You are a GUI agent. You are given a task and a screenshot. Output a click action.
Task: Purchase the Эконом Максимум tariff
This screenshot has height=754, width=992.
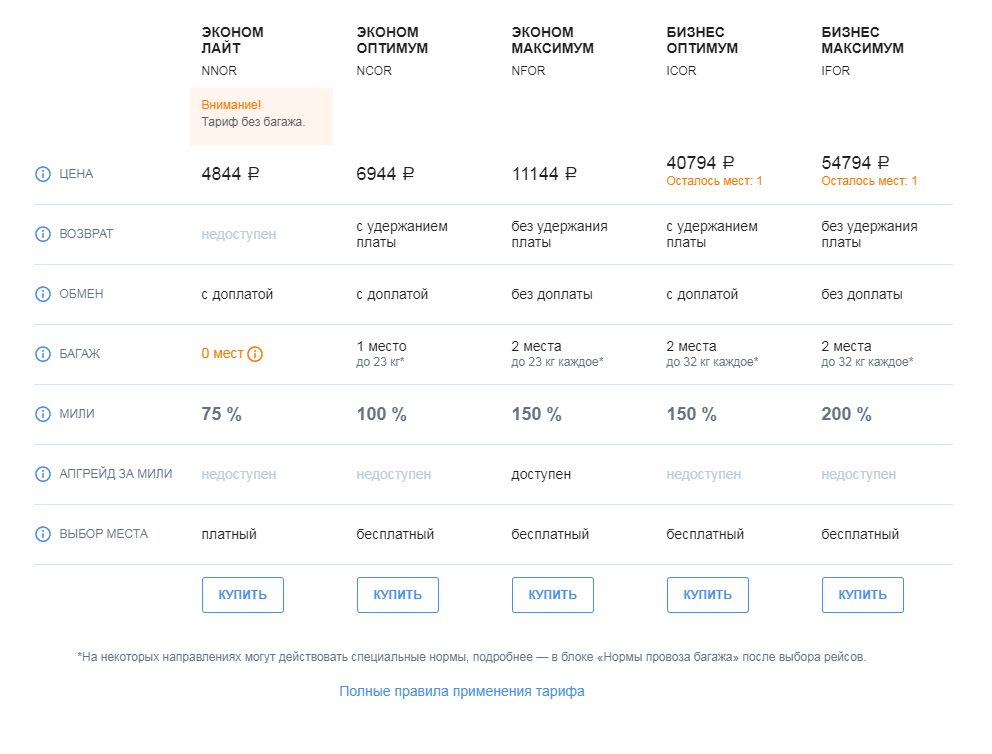click(x=553, y=595)
